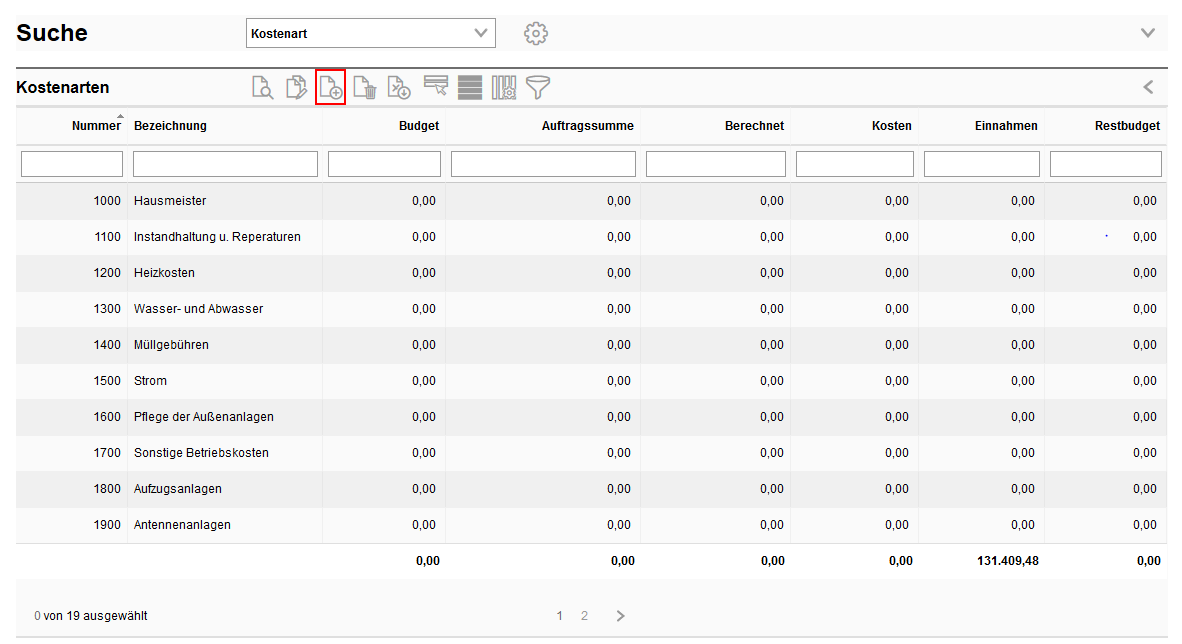Open the Kostenart search dropdown
This screenshot has width=1182, height=644.
370,33
